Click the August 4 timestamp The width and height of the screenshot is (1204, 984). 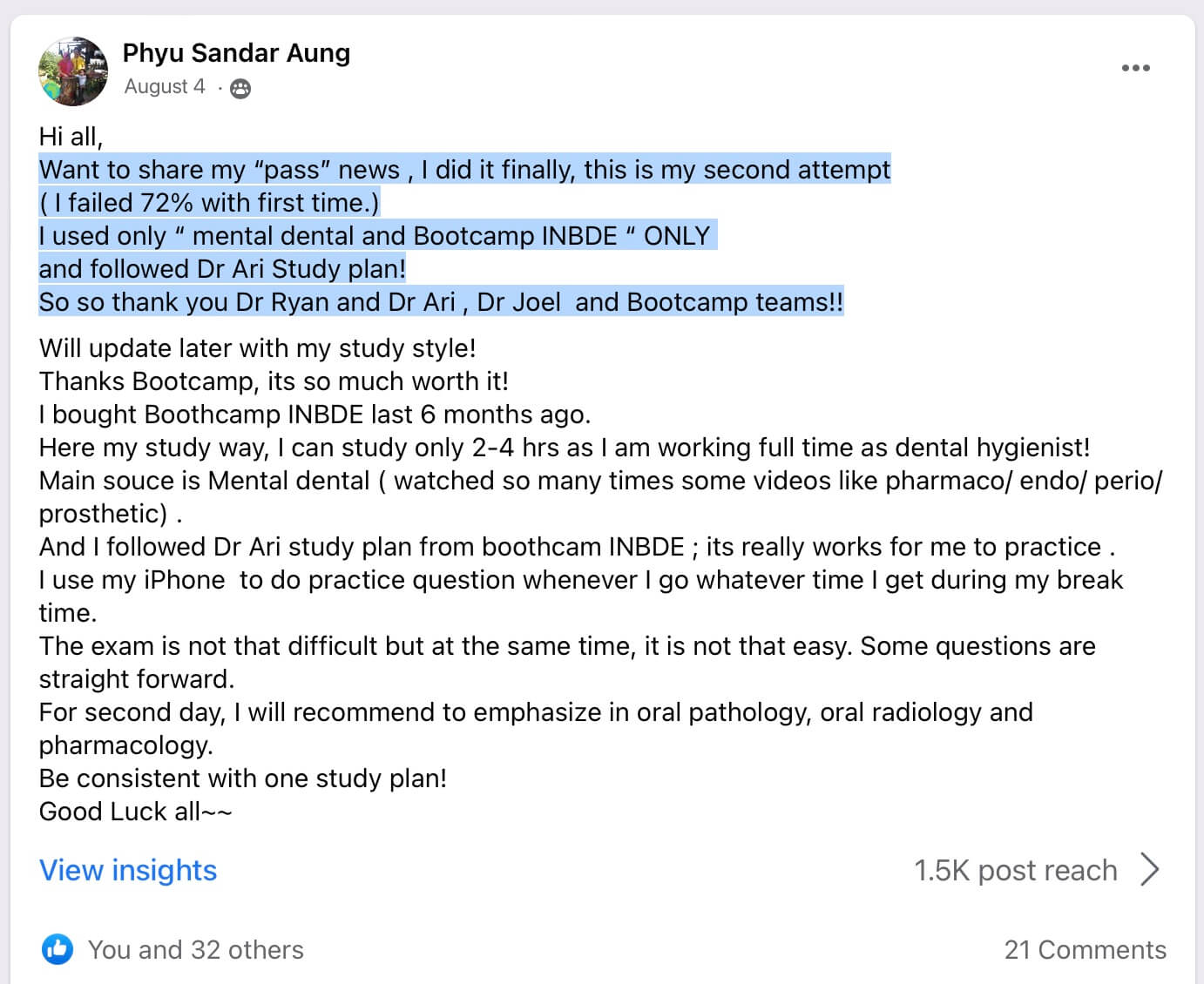(164, 87)
